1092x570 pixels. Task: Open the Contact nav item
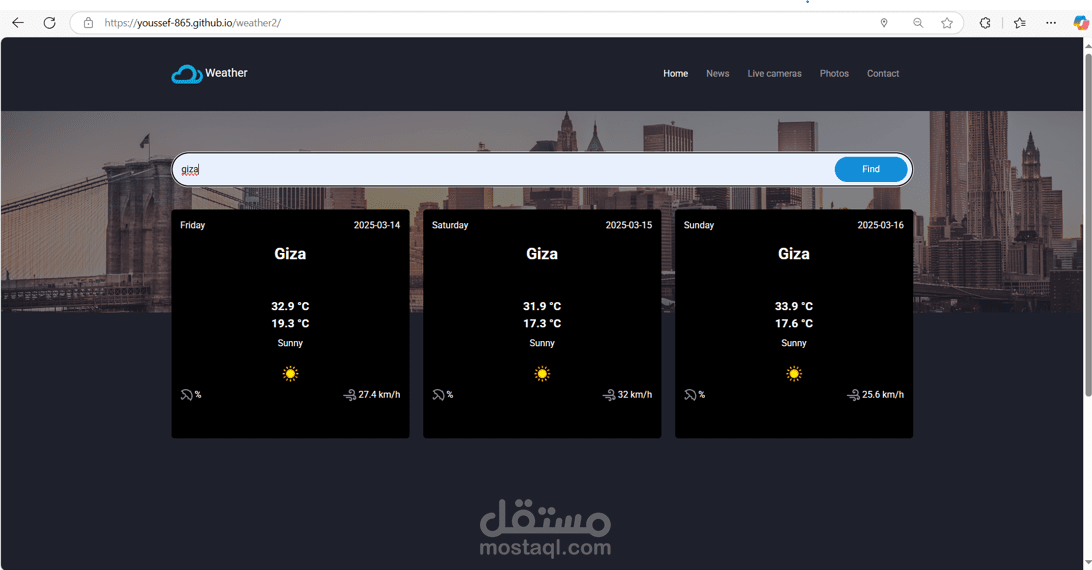[x=883, y=74]
